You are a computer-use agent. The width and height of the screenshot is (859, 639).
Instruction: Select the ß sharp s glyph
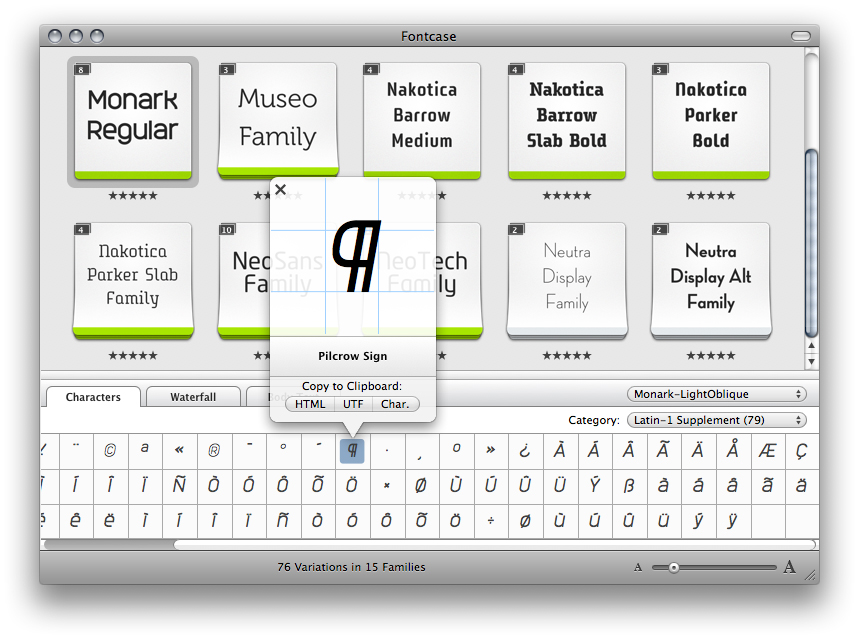(629, 485)
